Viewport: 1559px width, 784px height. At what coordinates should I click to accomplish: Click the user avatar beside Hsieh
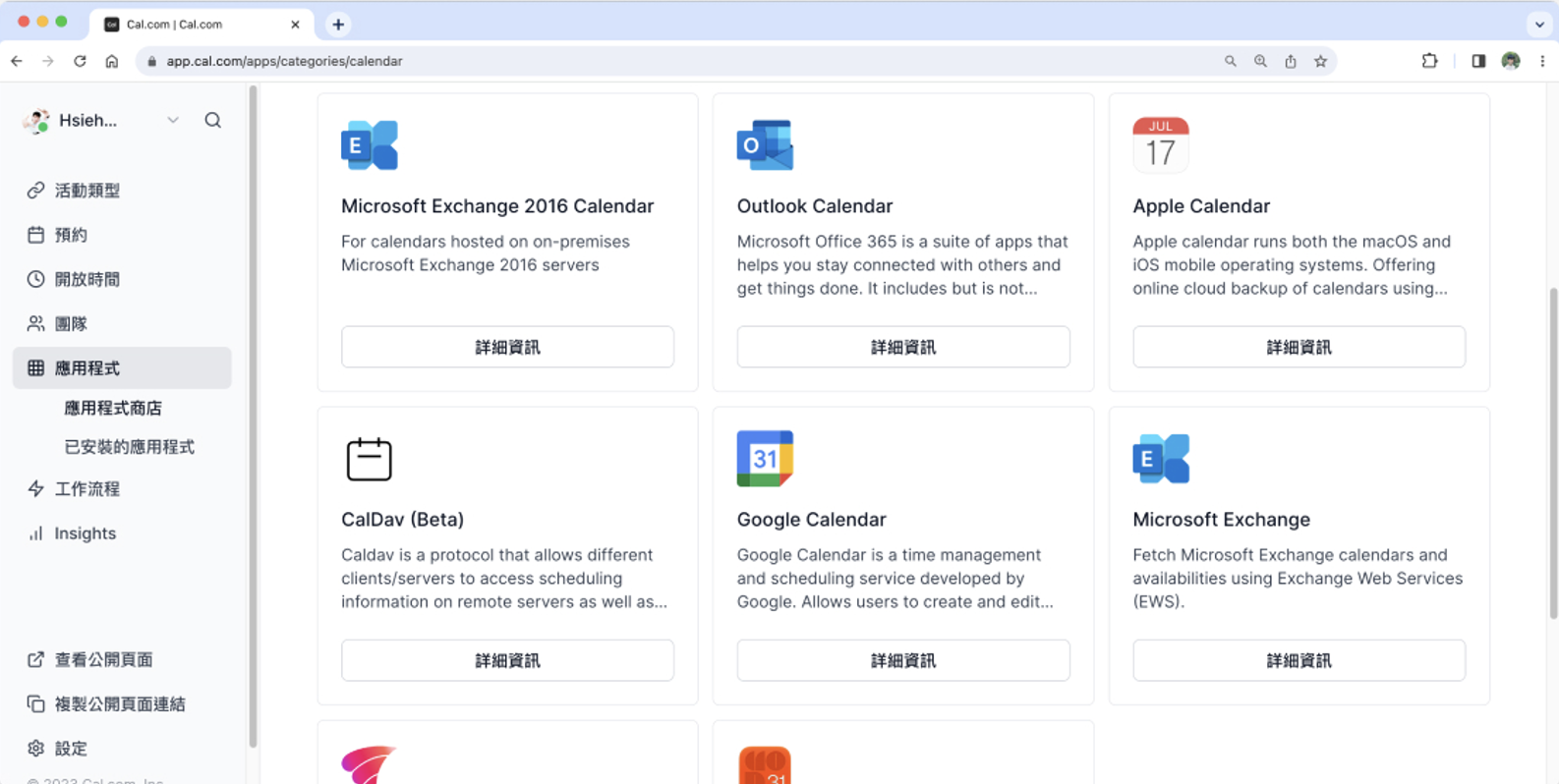pyautogui.click(x=36, y=121)
